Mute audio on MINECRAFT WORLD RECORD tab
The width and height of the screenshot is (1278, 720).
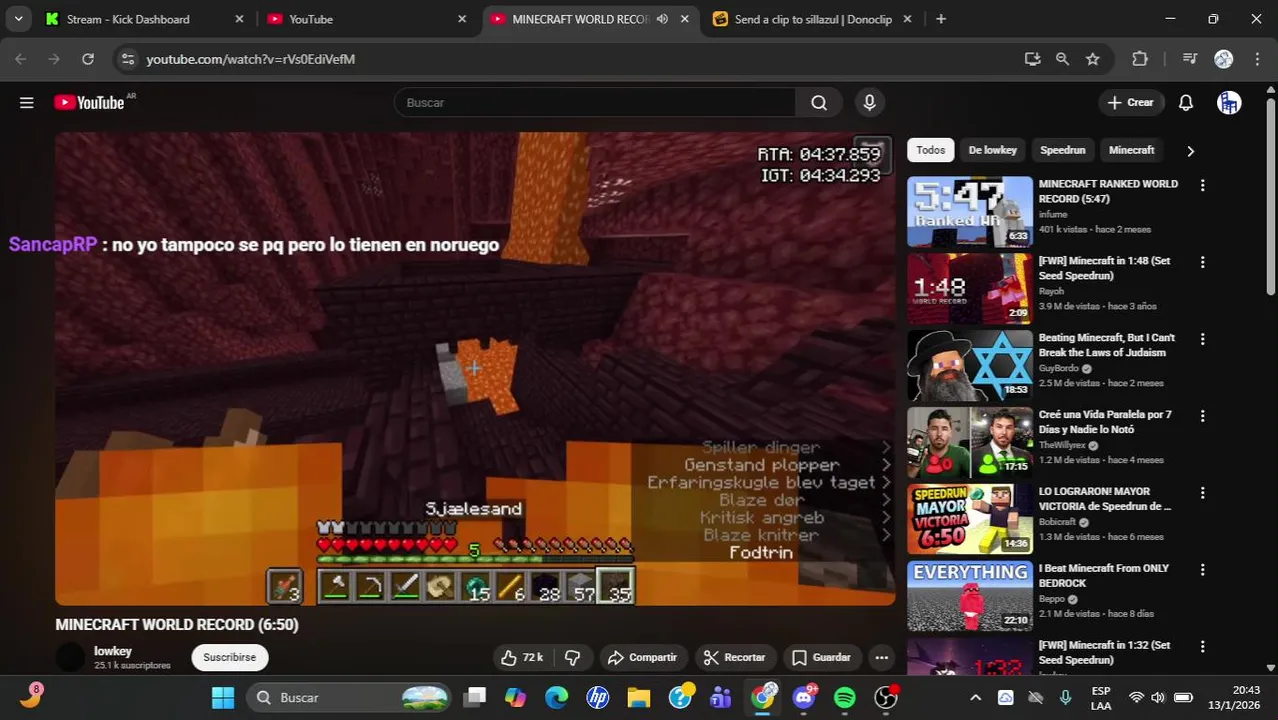(662, 19)
